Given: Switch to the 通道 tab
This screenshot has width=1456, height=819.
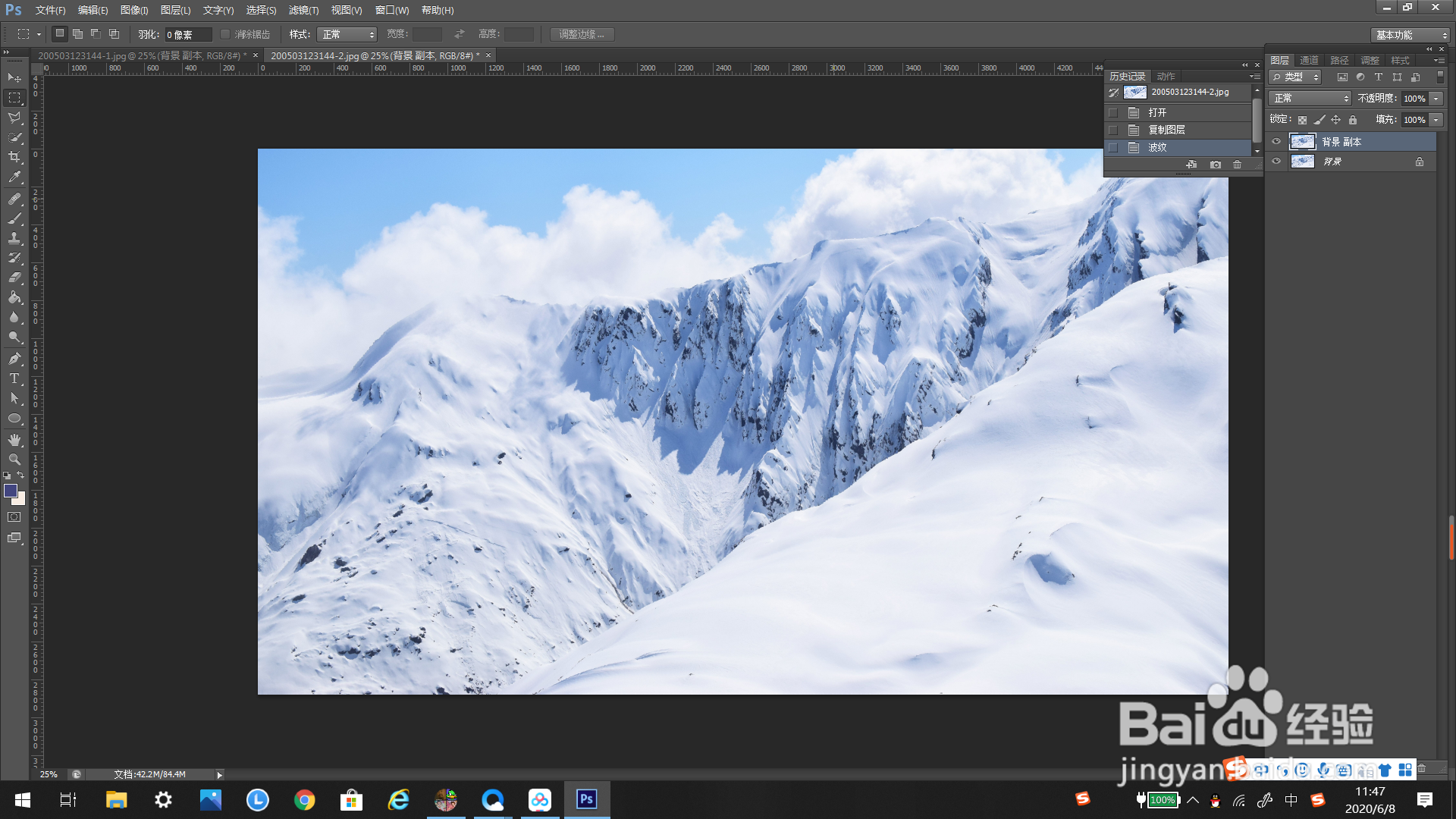Looking at the screenshot, I should (1309, 60).
